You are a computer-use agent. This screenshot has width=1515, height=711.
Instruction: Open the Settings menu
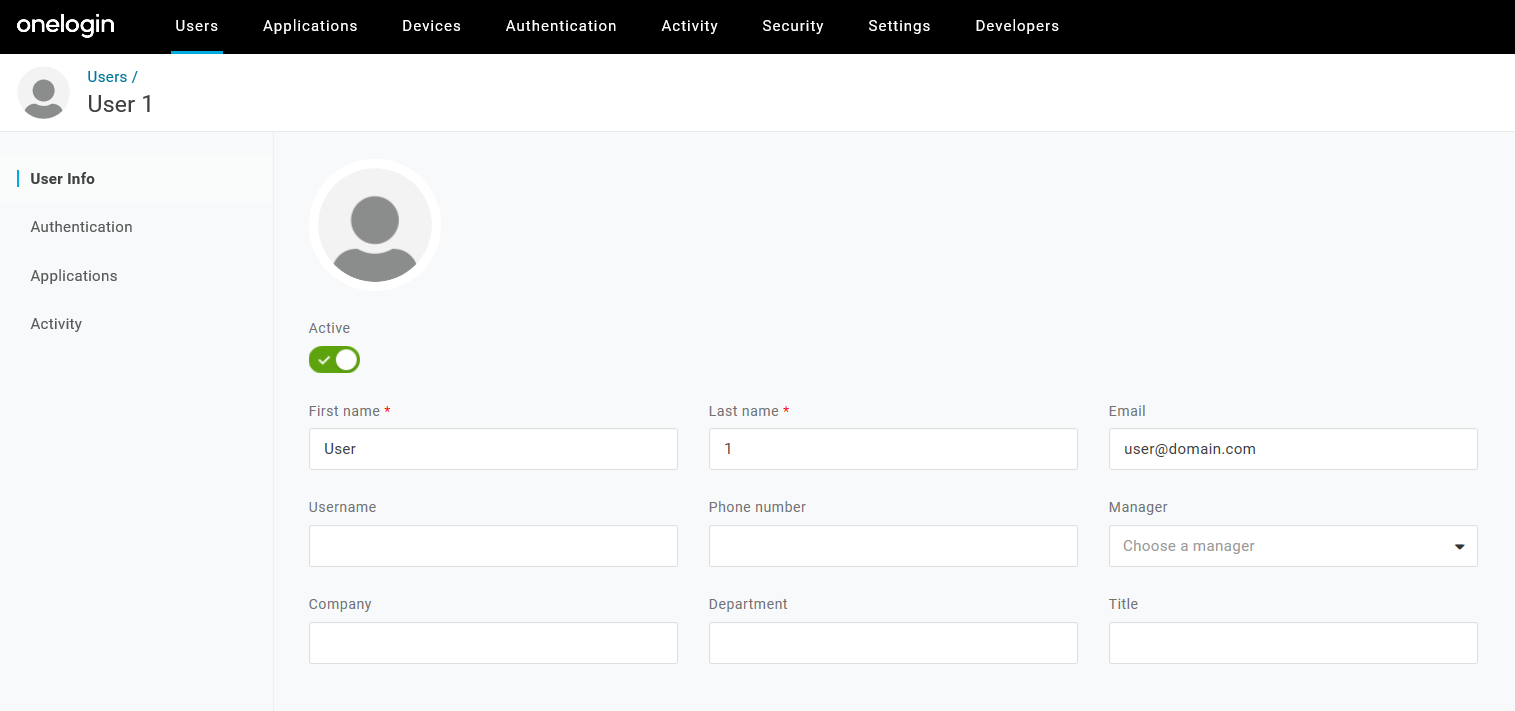click(x=898, y=26)
